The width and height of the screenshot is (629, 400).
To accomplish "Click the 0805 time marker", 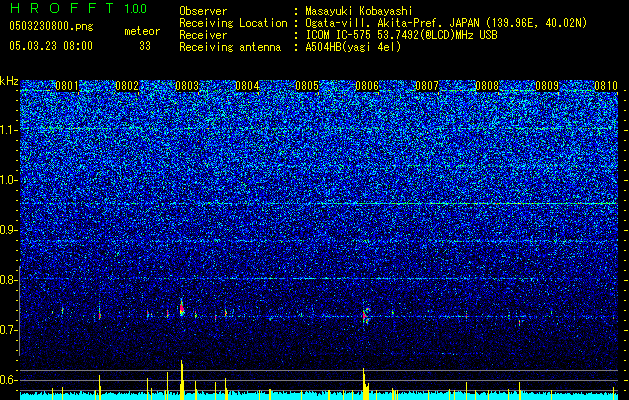I will [x=307, y=86].
